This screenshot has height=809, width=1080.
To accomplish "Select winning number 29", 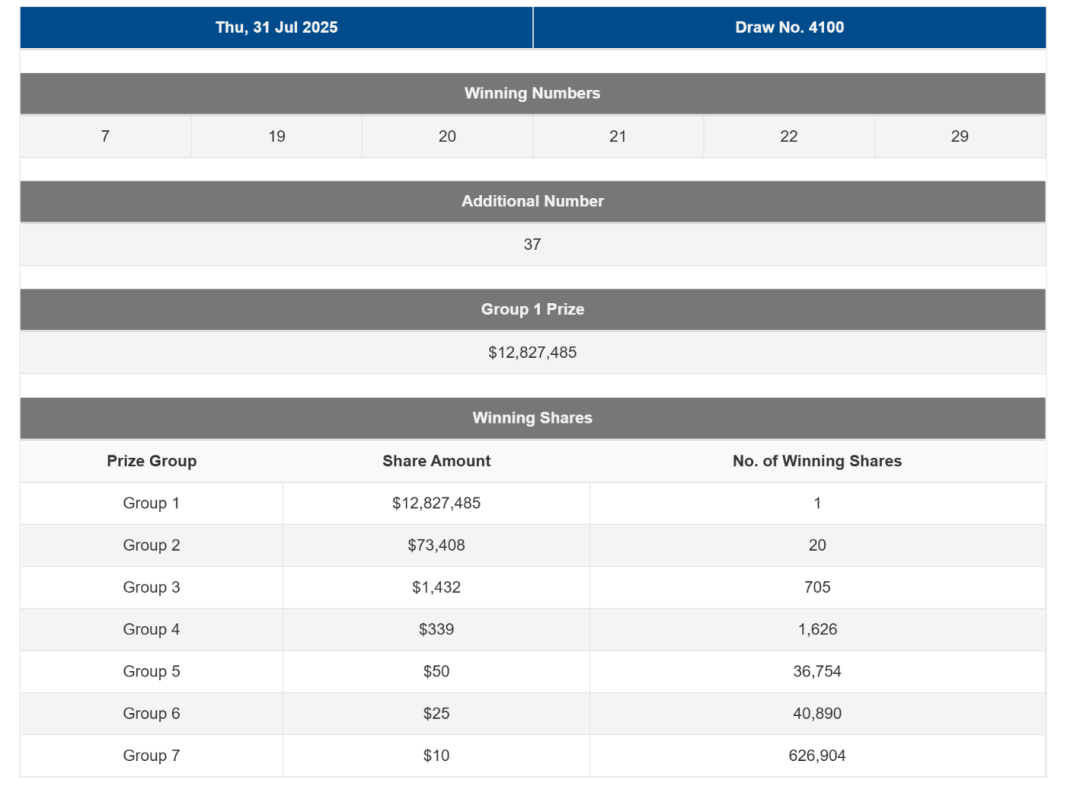I will [959, 136].
